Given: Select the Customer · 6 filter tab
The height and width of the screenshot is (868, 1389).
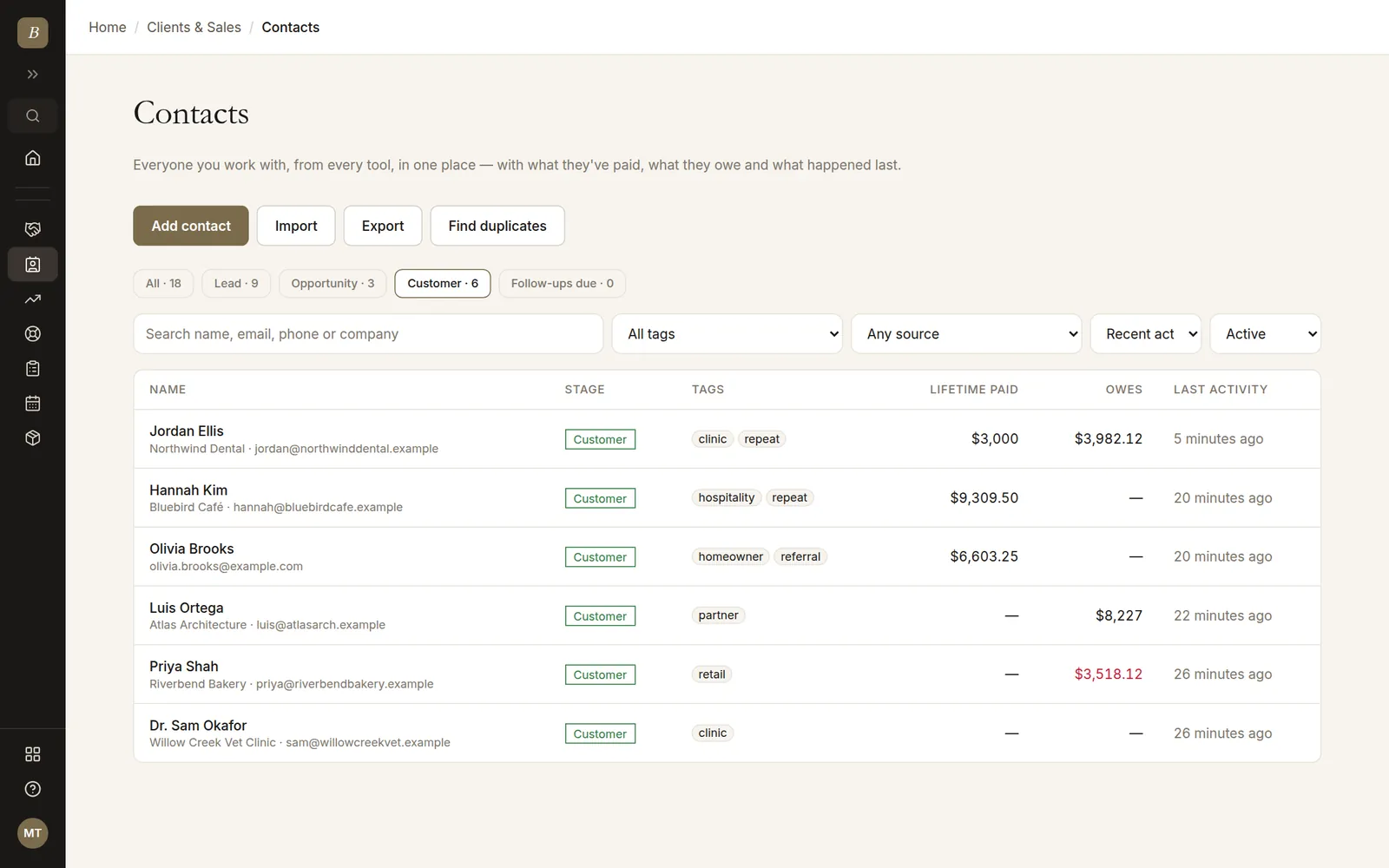Looking at the screenshot, I should (x=443, y=284).
